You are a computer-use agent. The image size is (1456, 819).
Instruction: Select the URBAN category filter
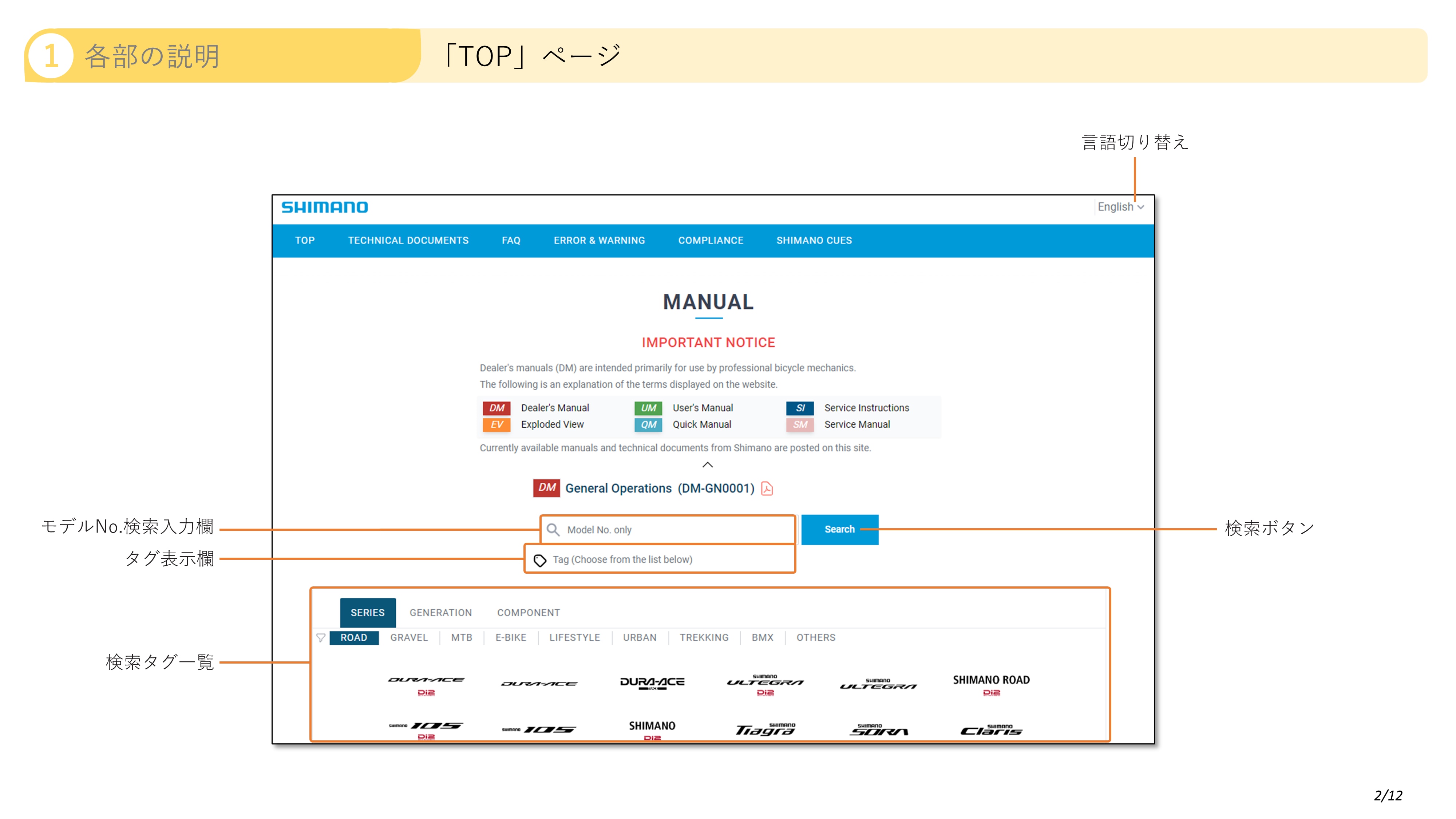coord(639,638)
